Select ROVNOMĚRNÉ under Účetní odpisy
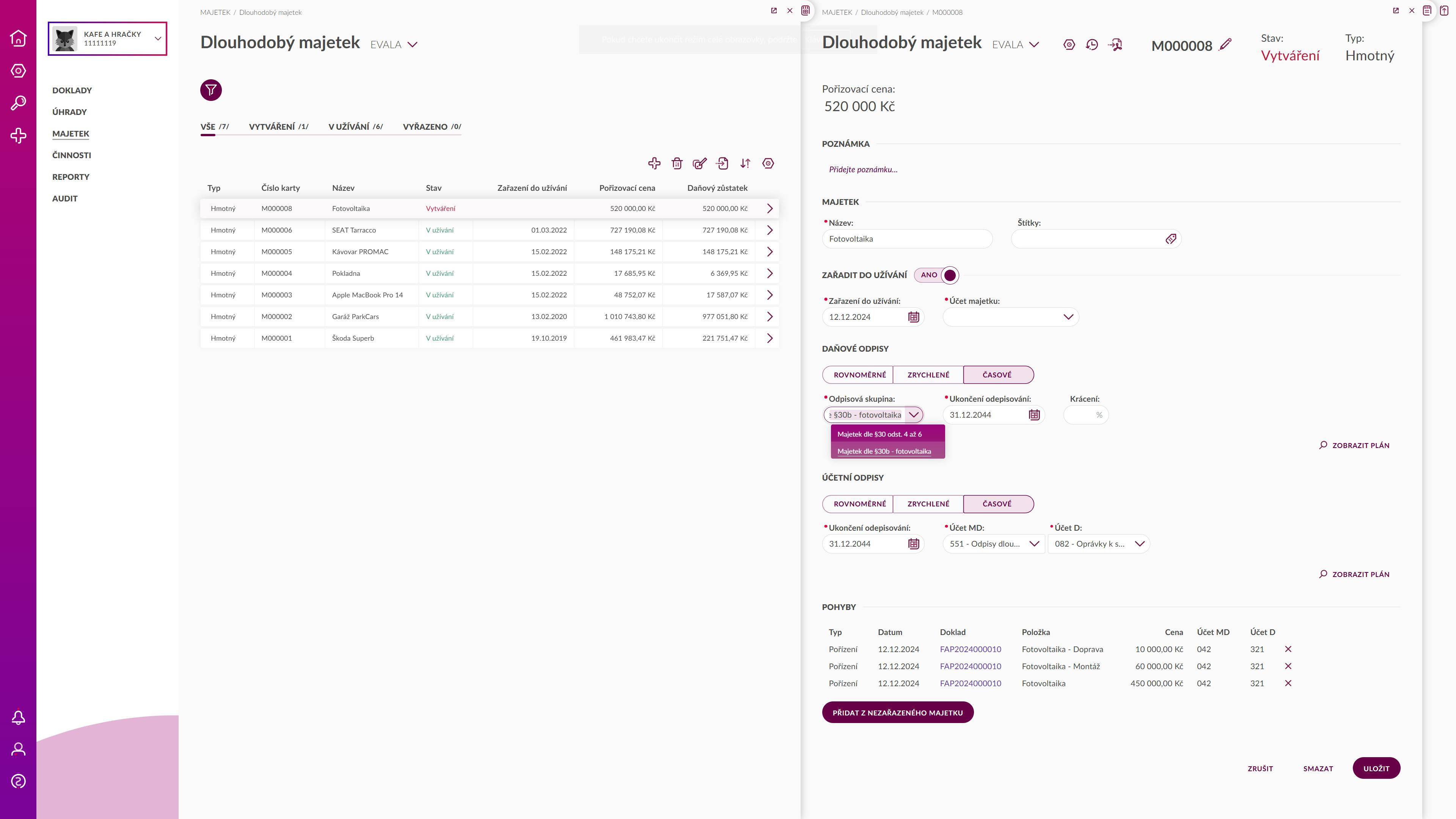This screenshot has height=819, width=1456. [858, 504]
